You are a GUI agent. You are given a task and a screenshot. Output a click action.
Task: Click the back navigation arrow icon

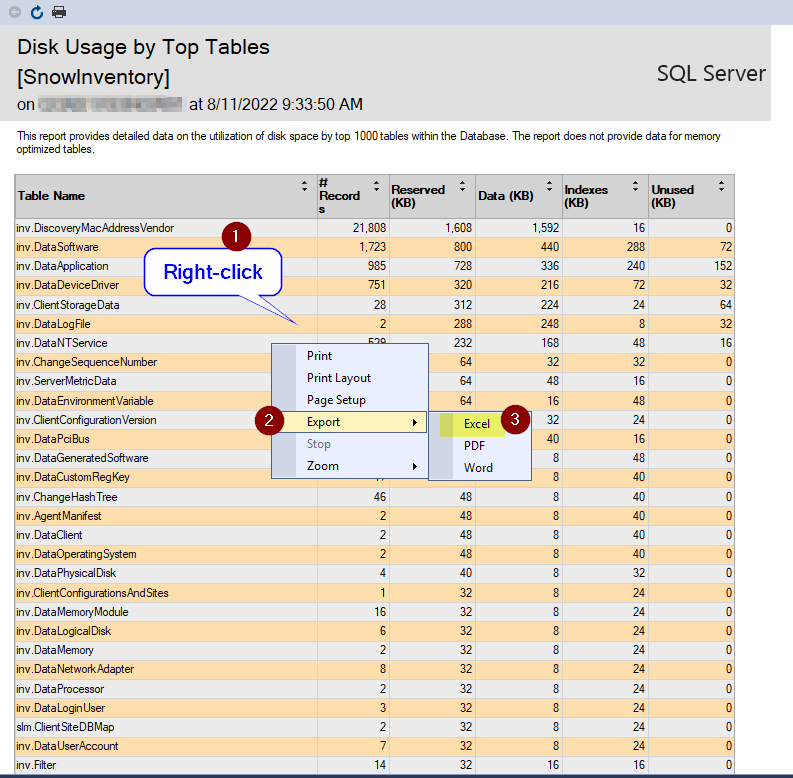(15, 12)
